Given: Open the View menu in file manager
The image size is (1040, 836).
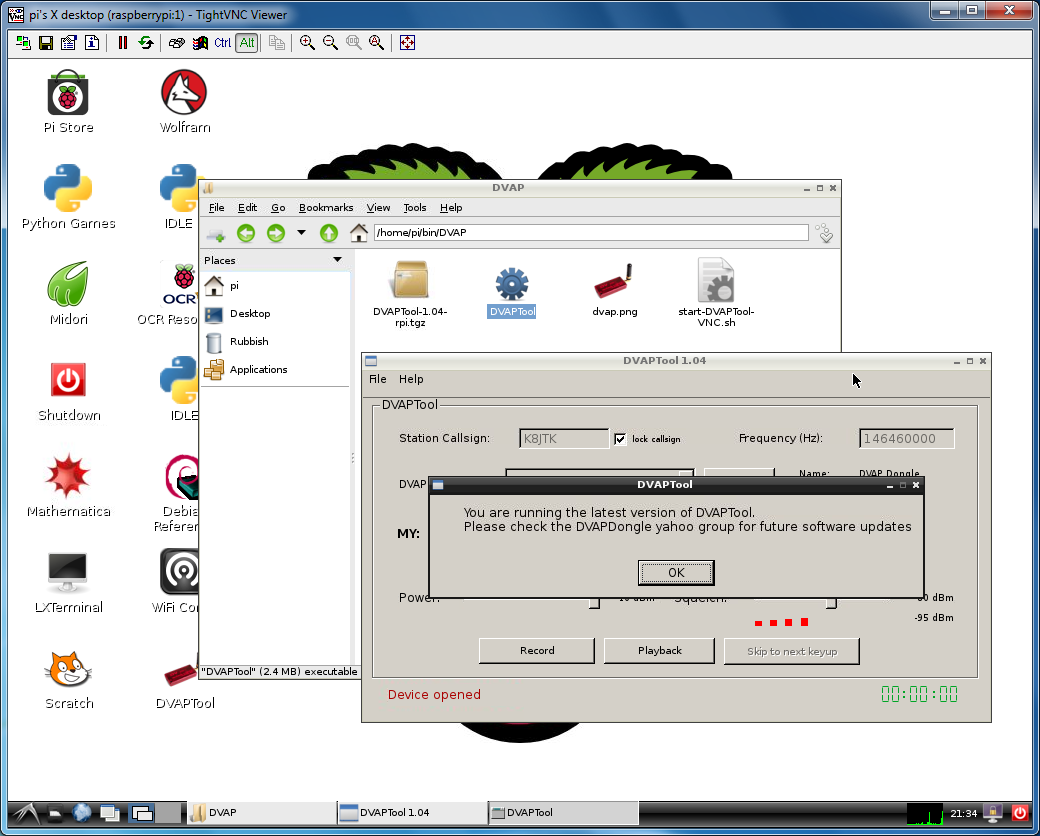Looking at the screenshot, I should tap(378, 208).
